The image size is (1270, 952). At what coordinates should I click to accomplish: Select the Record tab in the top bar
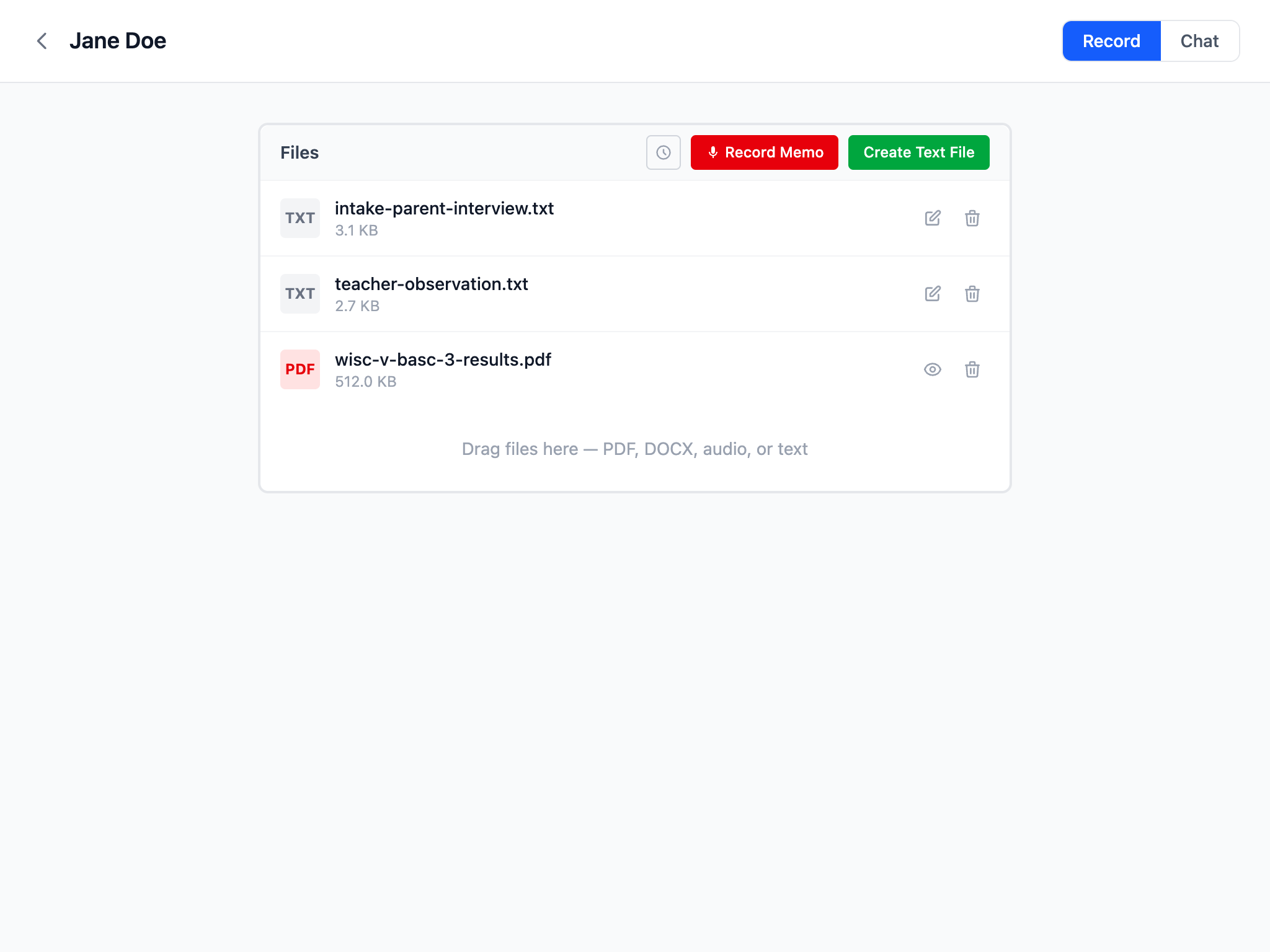click(1111, 41)
